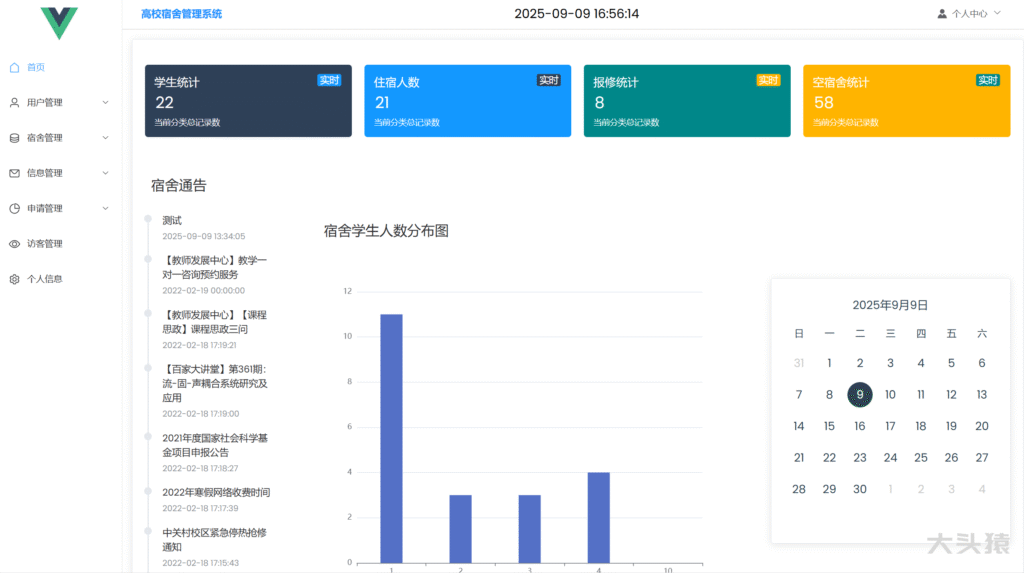Open the 2021年度国家社会科学基金项目申报公告 notice
This screenshot has height=573, width=1024.
tap(215, 445)
